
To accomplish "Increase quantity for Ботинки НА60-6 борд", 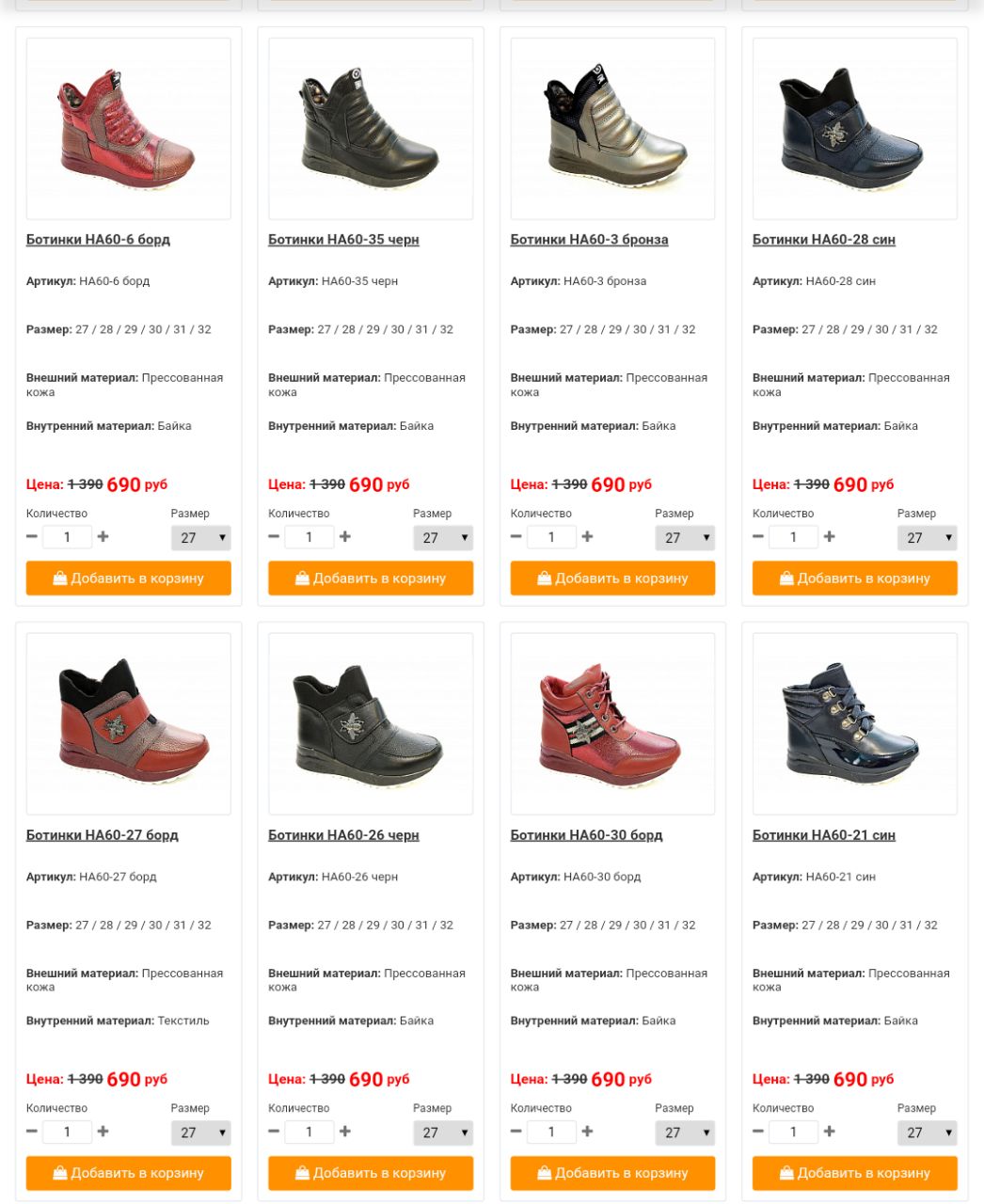I will pos(103,536).
